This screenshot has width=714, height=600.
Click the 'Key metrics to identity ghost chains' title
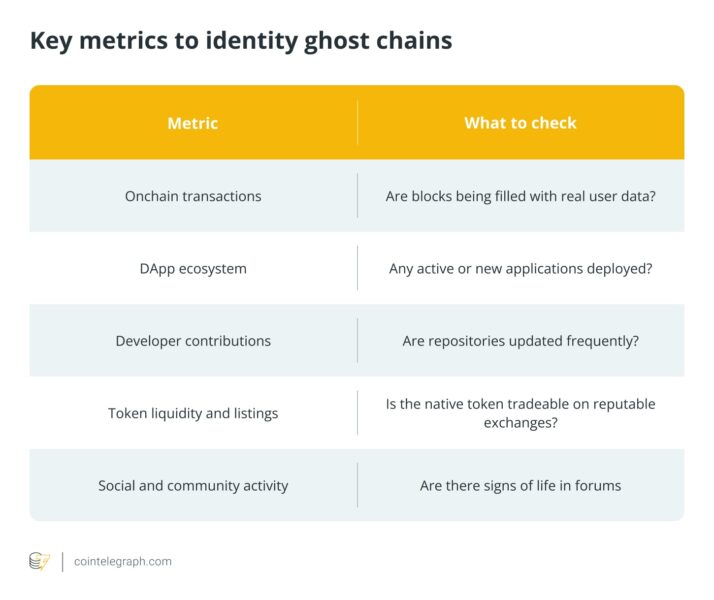pos(240,41)
